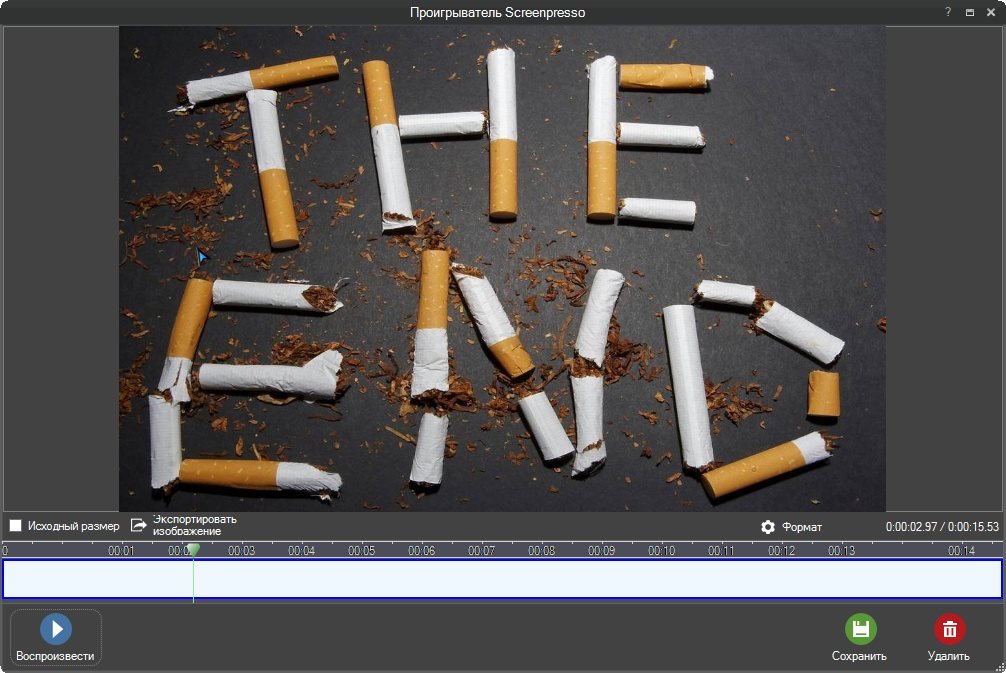
Task: Enable the Исходный размер checkbox
Action: click(15, 525)
